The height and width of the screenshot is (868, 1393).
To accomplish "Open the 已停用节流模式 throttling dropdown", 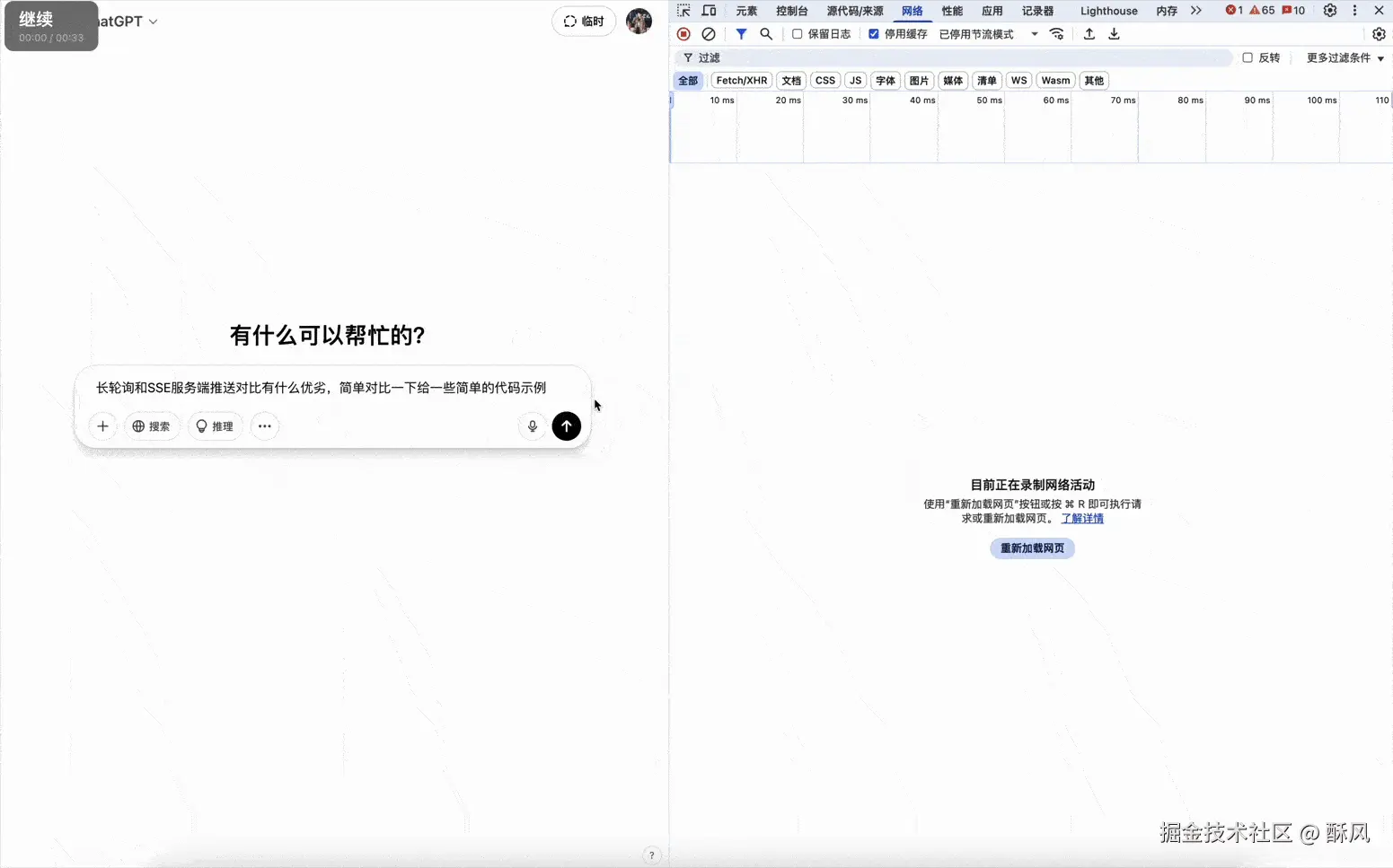I will click(x=988, y=34).
